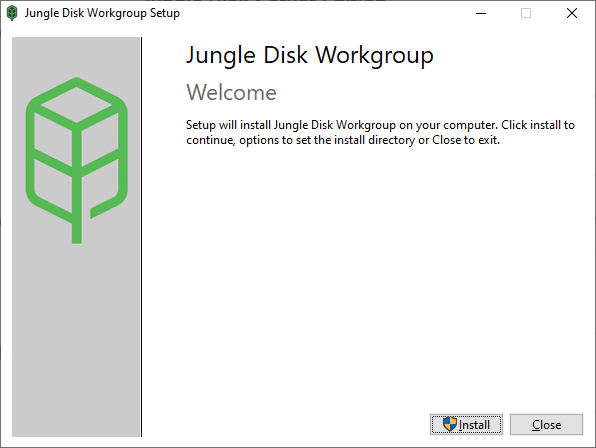The image size is (596, 448).
Task: Click the "Jungle Disk Workgroup Setup" title text
Action: (102, 13)
